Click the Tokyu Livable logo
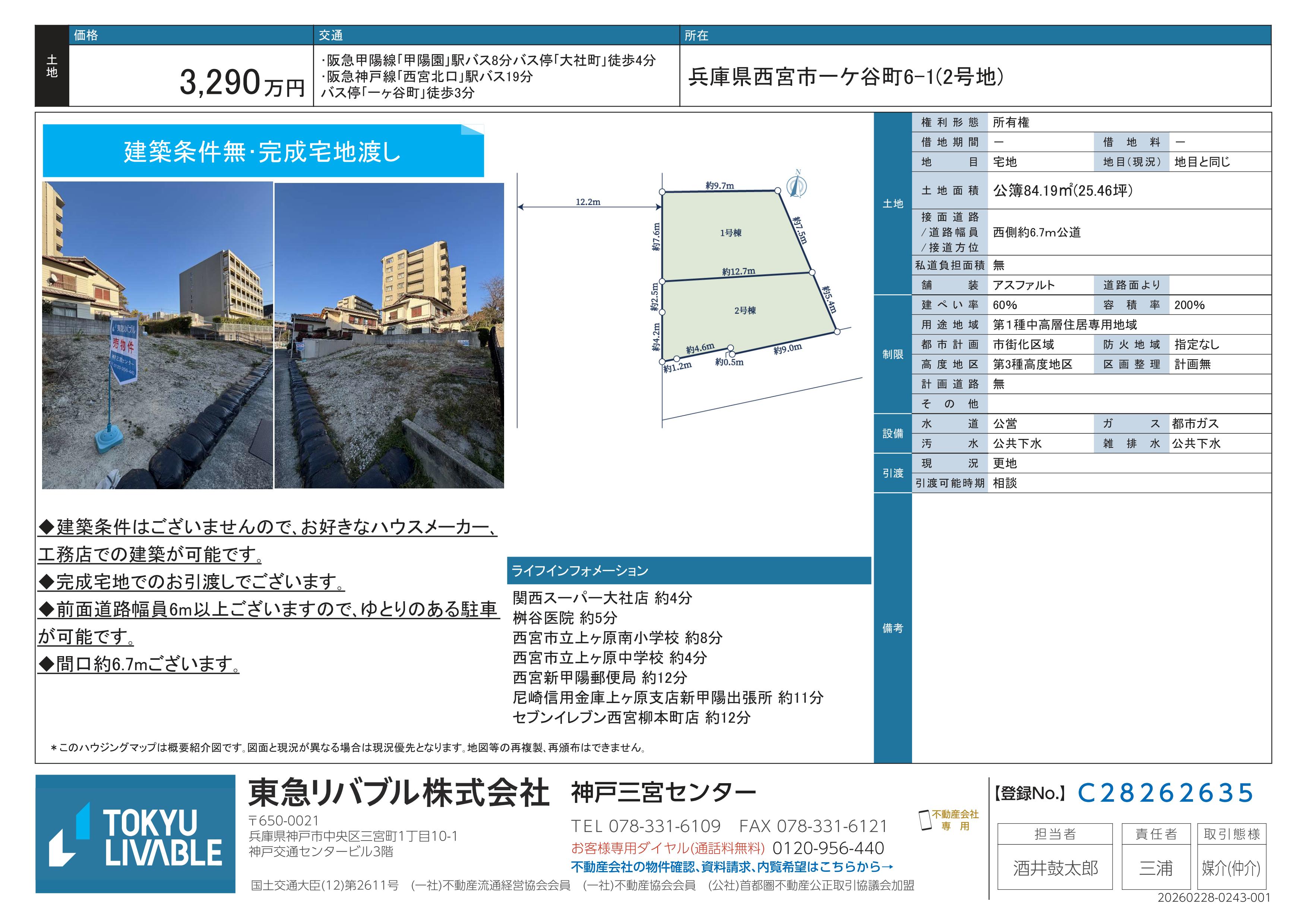The height and width of the screenshot is (924, 1307). pyautogui.click(x=136, y=834)
